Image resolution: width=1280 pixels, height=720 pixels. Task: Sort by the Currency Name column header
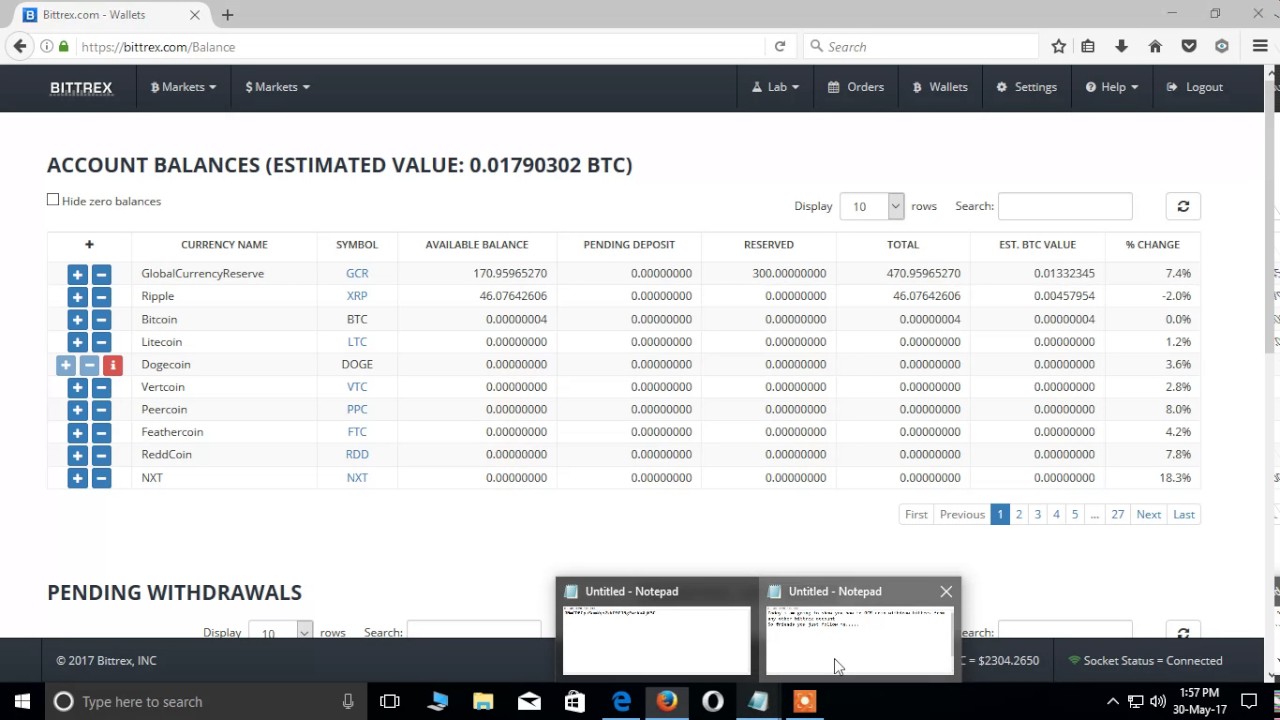click(x=224, y=244)
